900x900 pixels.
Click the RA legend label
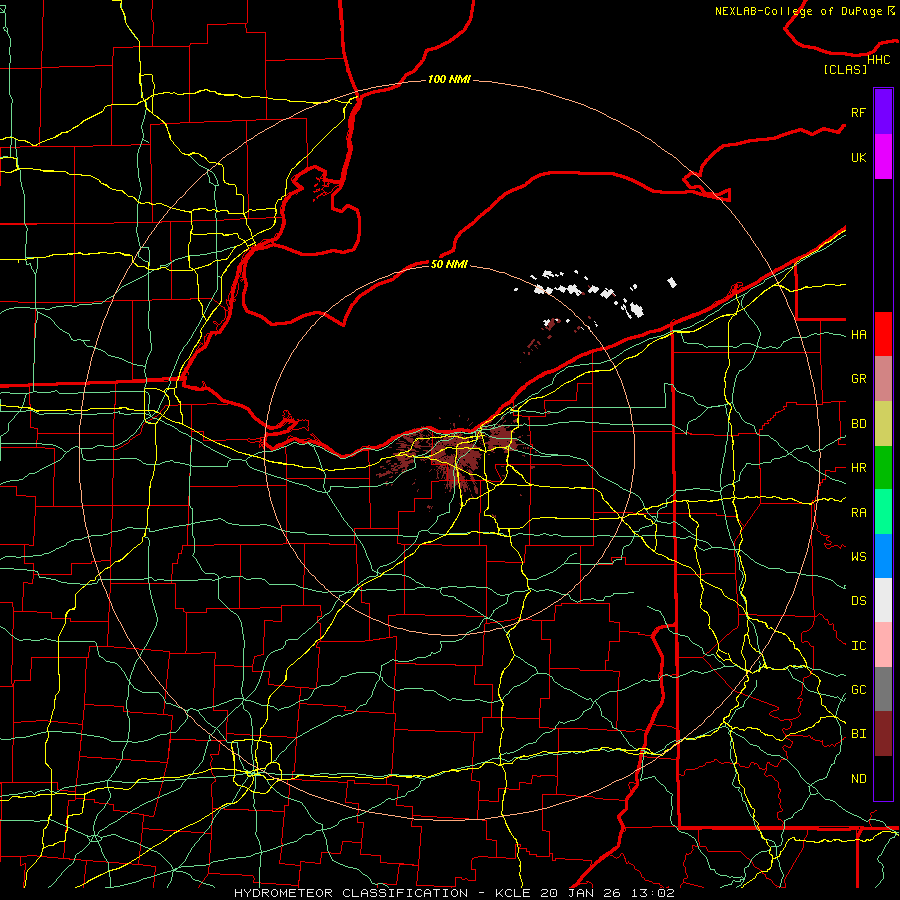coord(858,513)
